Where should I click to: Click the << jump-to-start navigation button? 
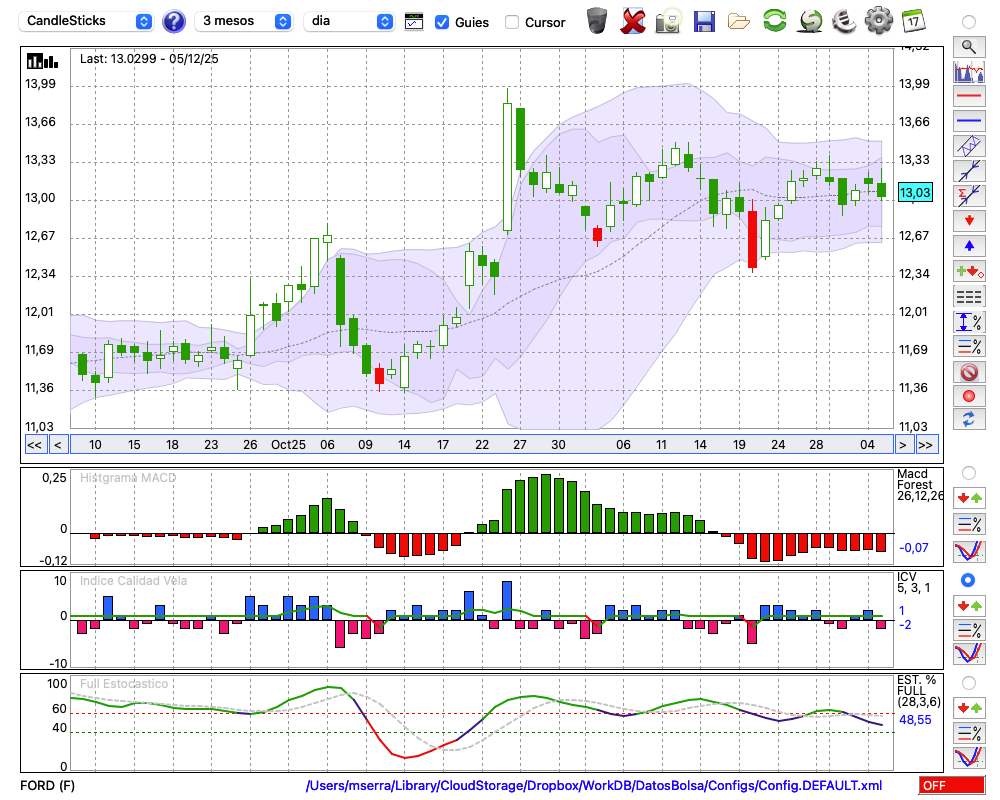tap(34, 445)
